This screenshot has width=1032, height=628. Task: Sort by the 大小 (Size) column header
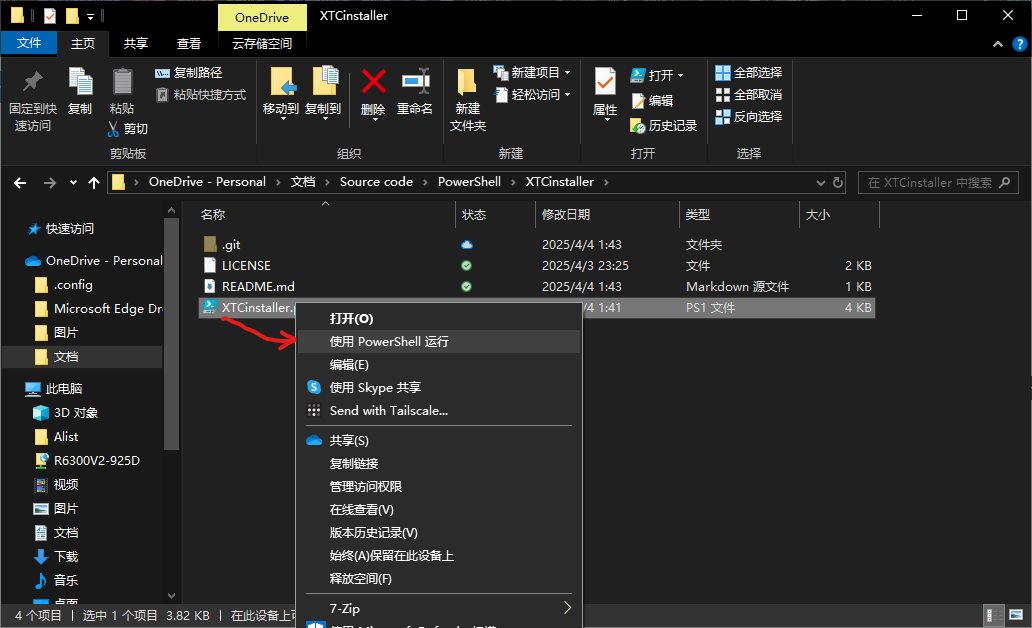pyautogui.click(x=817, y=215)
